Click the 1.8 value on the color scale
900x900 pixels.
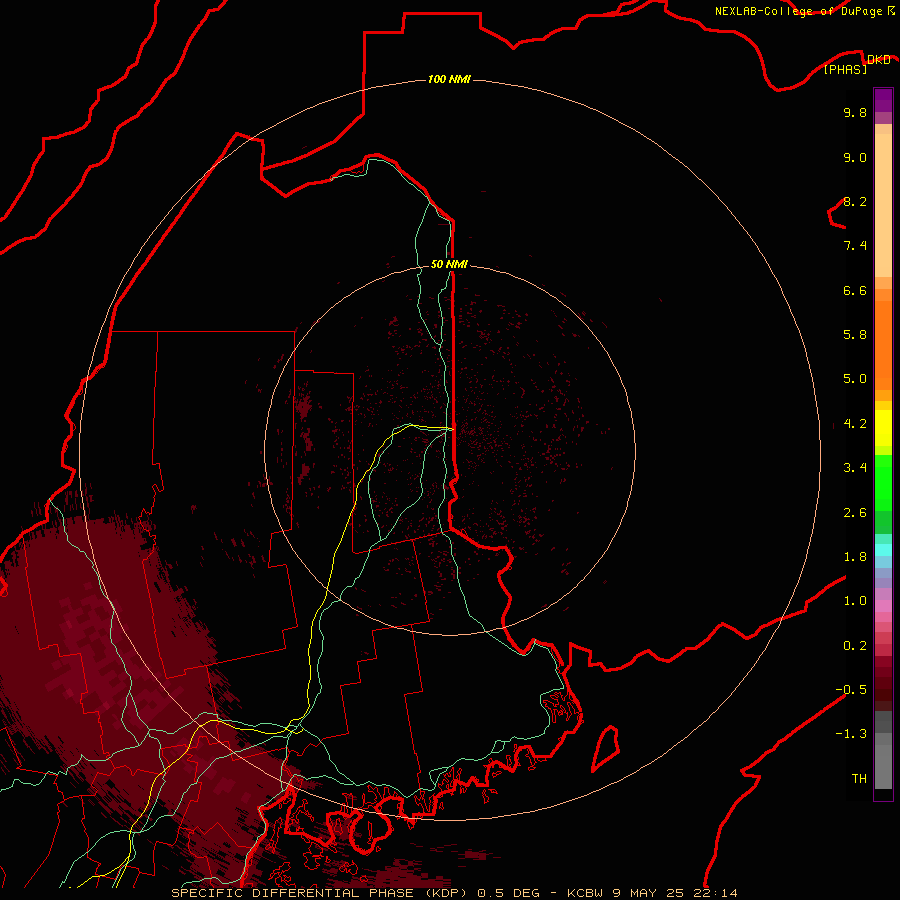[x=855, y=556]
